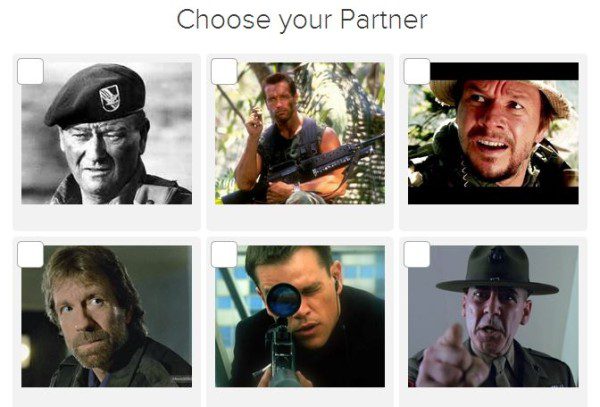This screenshot has width=600, height=407.
Task: Tick the checkbox on the black-and-white beret photo
Action: (31, 72)
